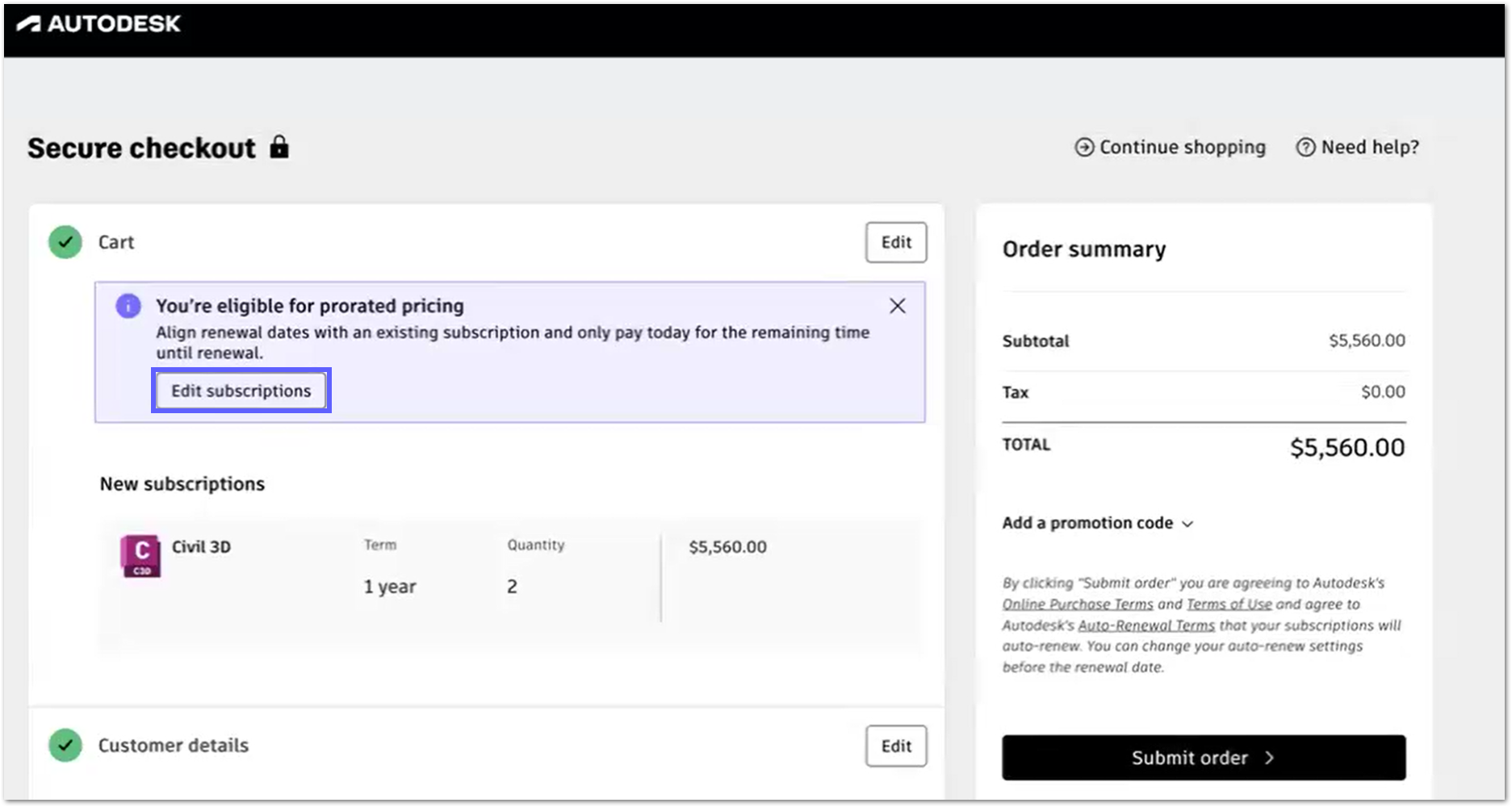Expand the Add a promotion code section
This screenshot has height=807, width=1512.
tap(1087, 523)
